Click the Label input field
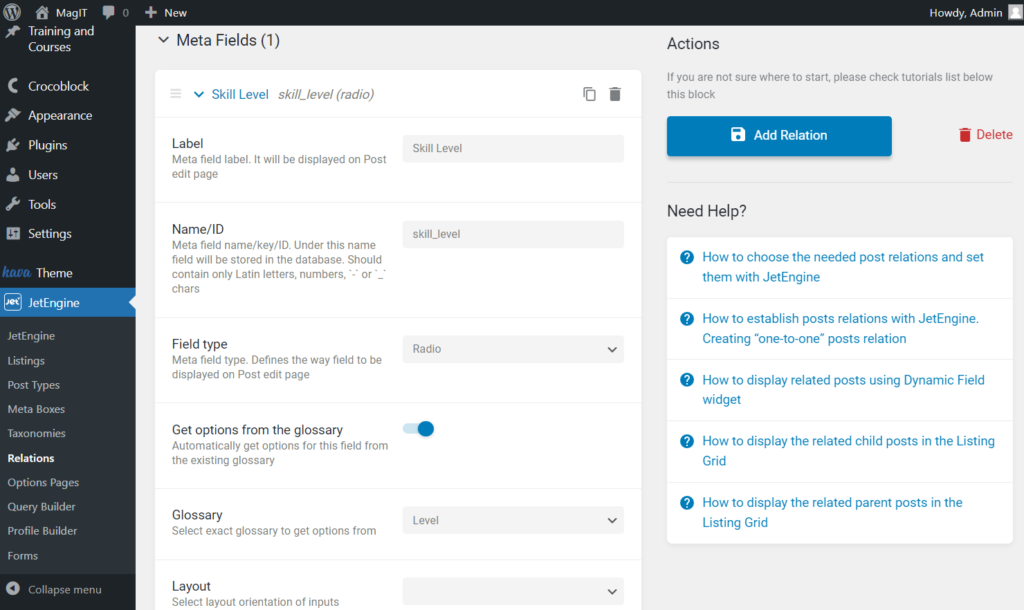 [x=513, y=148]
